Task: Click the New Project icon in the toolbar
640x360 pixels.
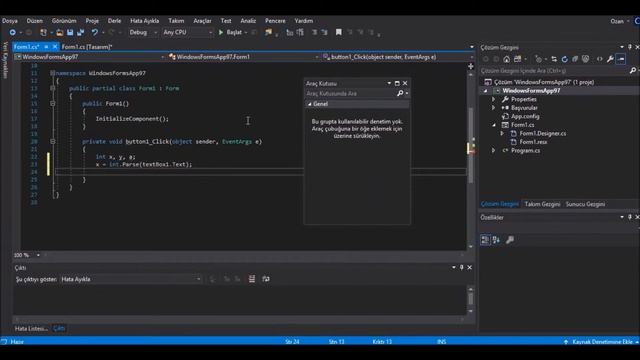Action: [x=43, y=32]
